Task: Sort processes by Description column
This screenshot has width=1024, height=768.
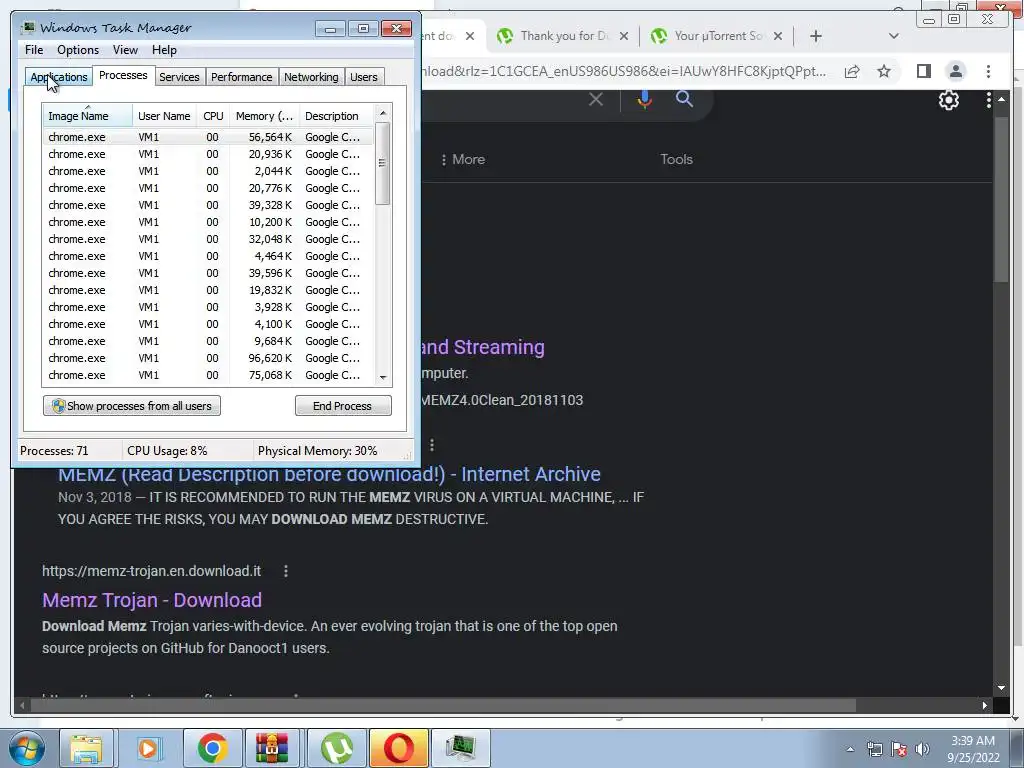Action: pyautogui.click(x=336, y=116)
